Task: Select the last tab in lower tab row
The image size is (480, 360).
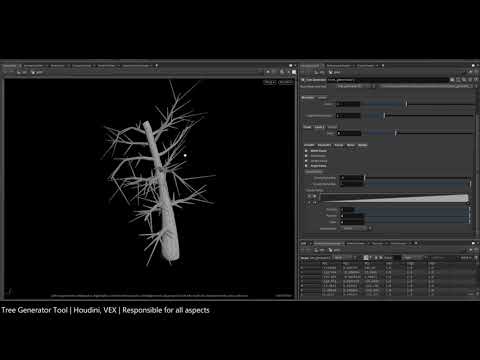Action: click(363, 145)
